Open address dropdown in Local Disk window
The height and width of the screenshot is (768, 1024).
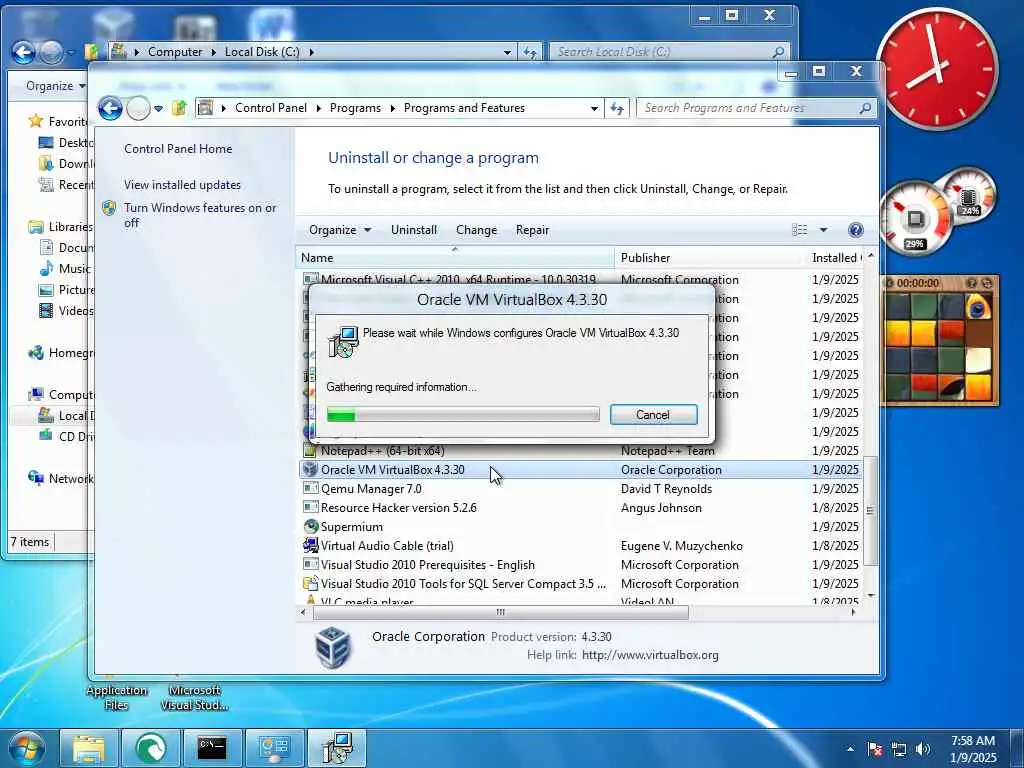507,52
